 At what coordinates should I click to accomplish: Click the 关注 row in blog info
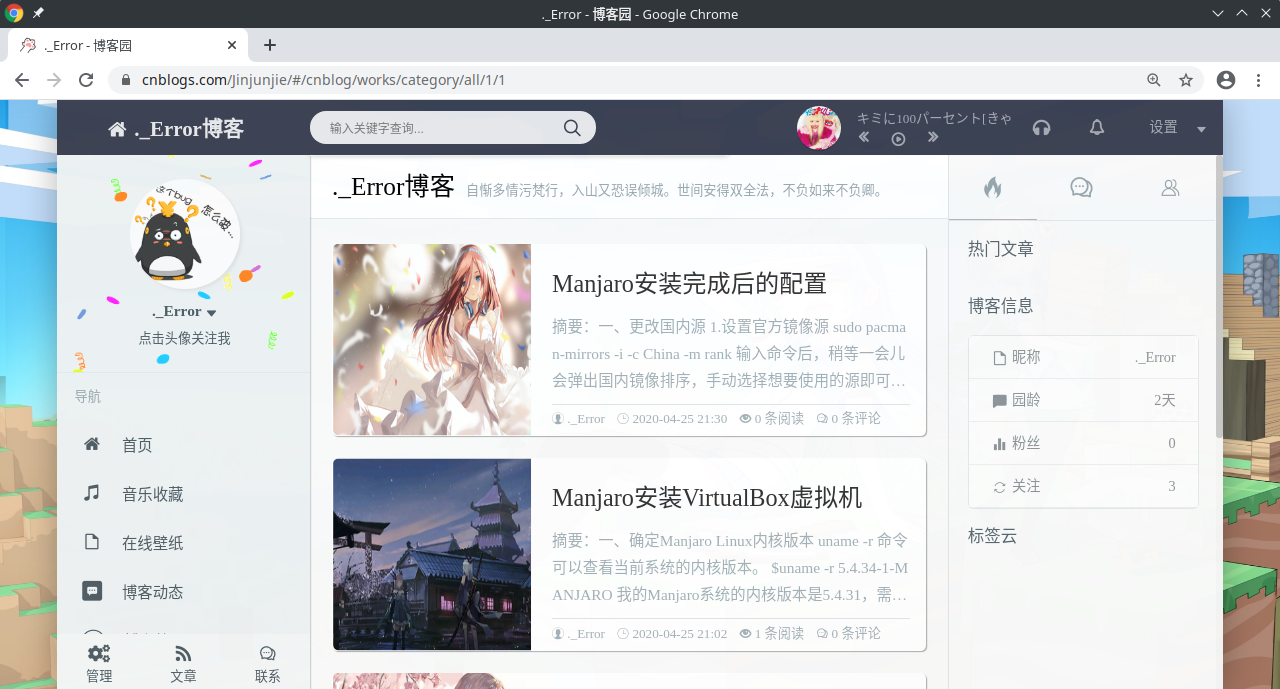point(1083,486)
